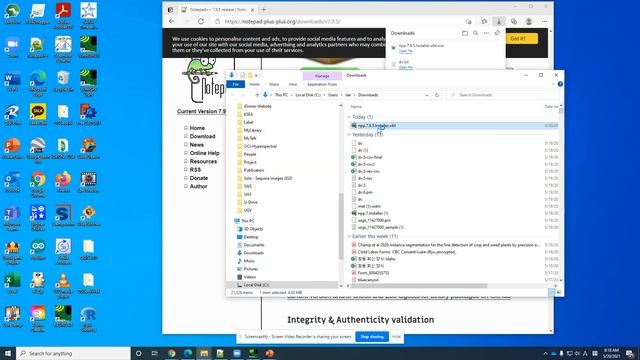Collapse the Earlier this week group
Image resolution: width=640 pixels, height=360 pixels.
pos(349,236)
